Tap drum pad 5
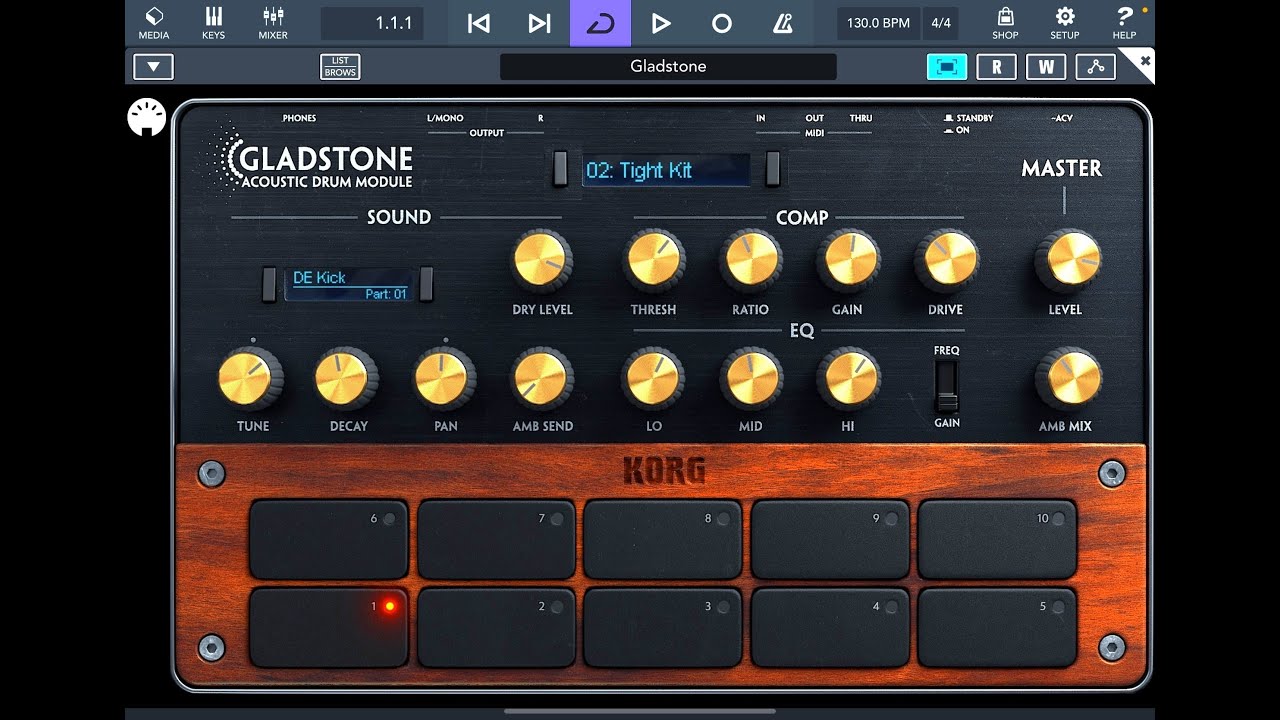Image resolution: width=1280 pixels, height=720 pixels. [x=997, y=627]
